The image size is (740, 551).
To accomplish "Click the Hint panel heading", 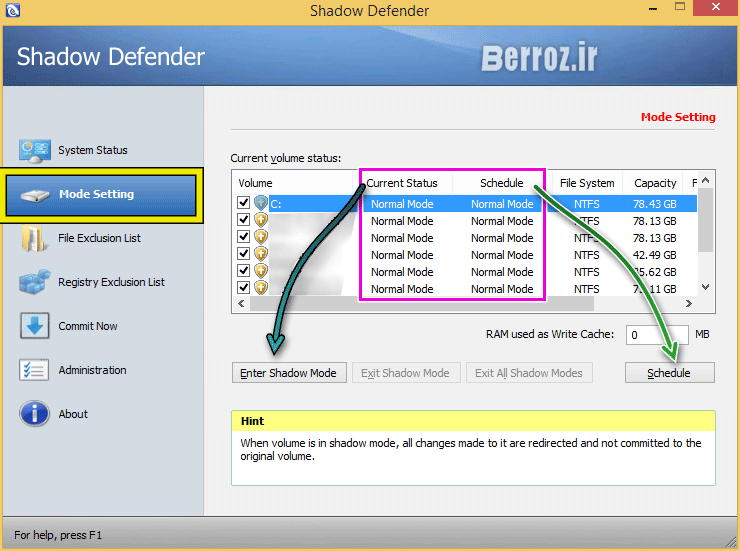I will [252, 421].
